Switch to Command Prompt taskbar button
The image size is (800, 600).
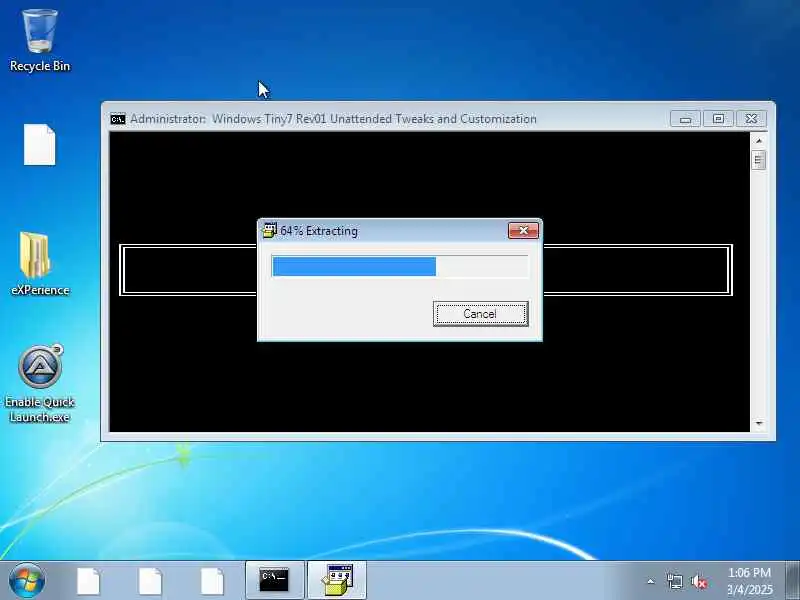(x=274, y=580)
